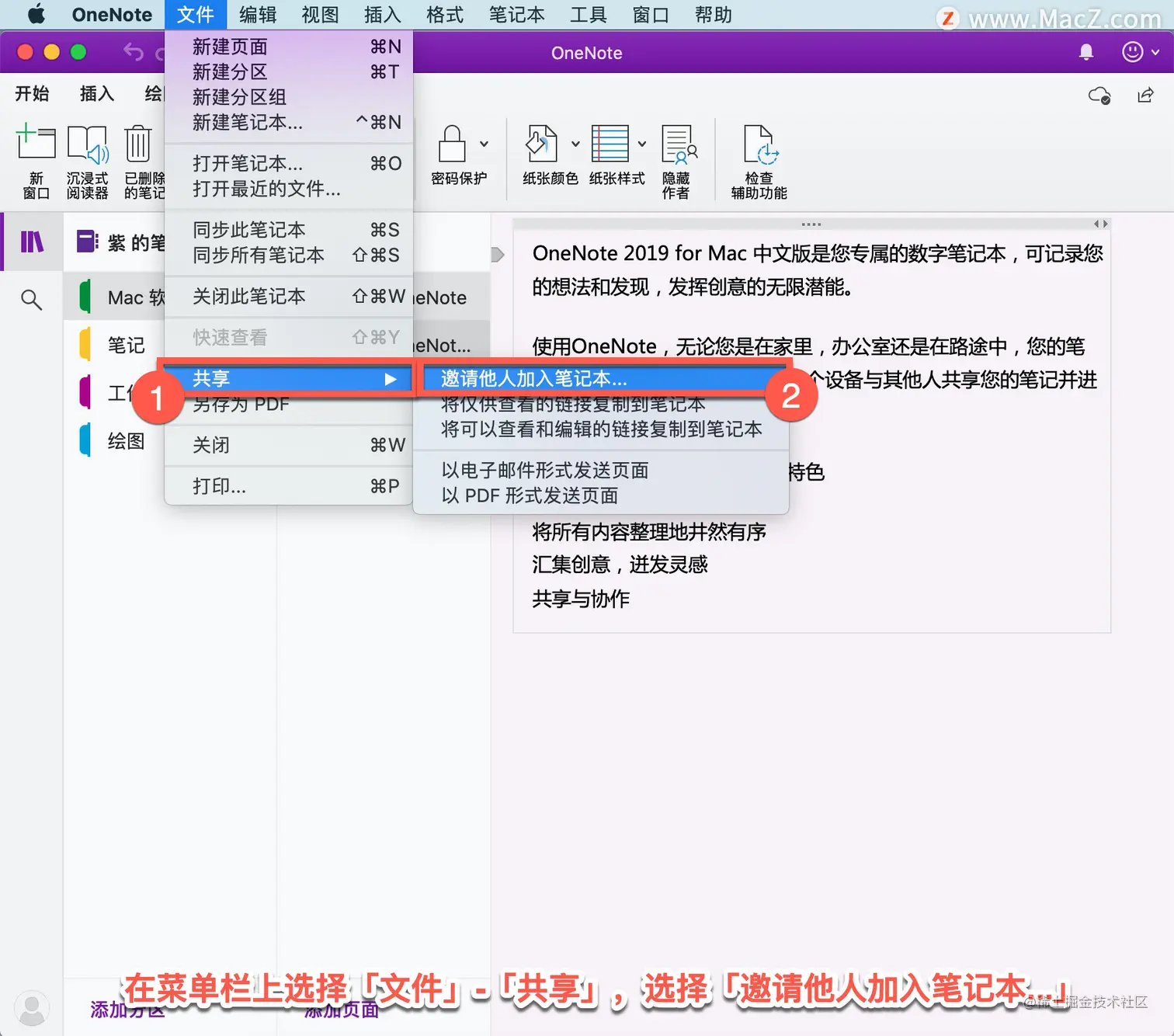
Task: Choose 关闭 in the 文件 menu
Action: (x=289, y=445)
